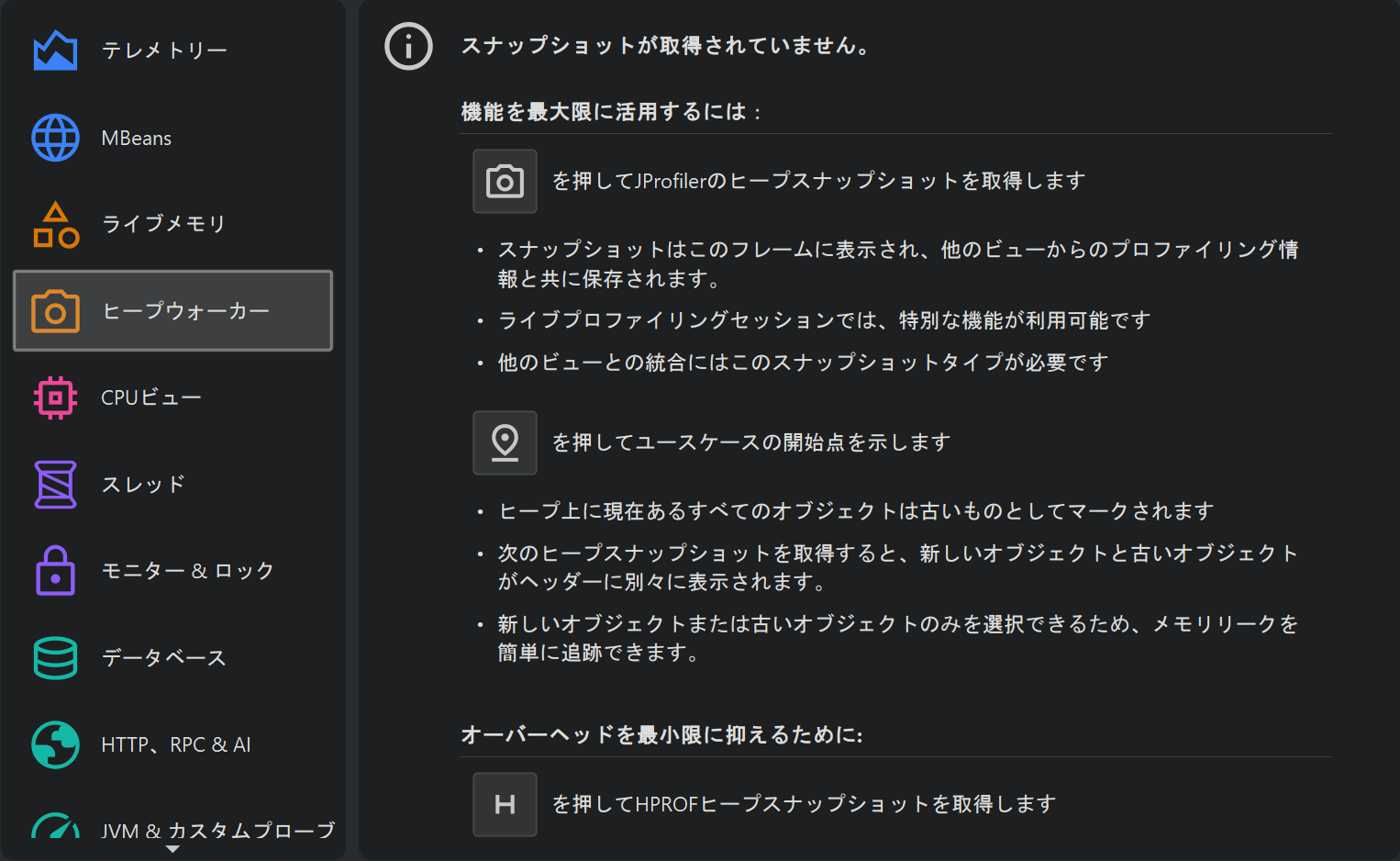The width and height of the screenshot is (1400, 861).
Task: Select the CPUビュー section label
Action: coord(151,397)
